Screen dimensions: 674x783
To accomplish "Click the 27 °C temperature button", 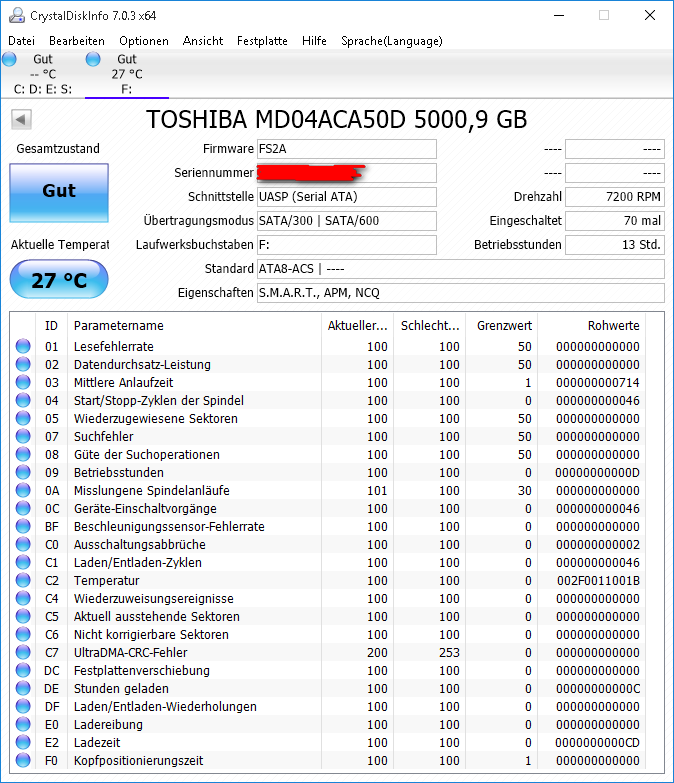I will point(59,280).
